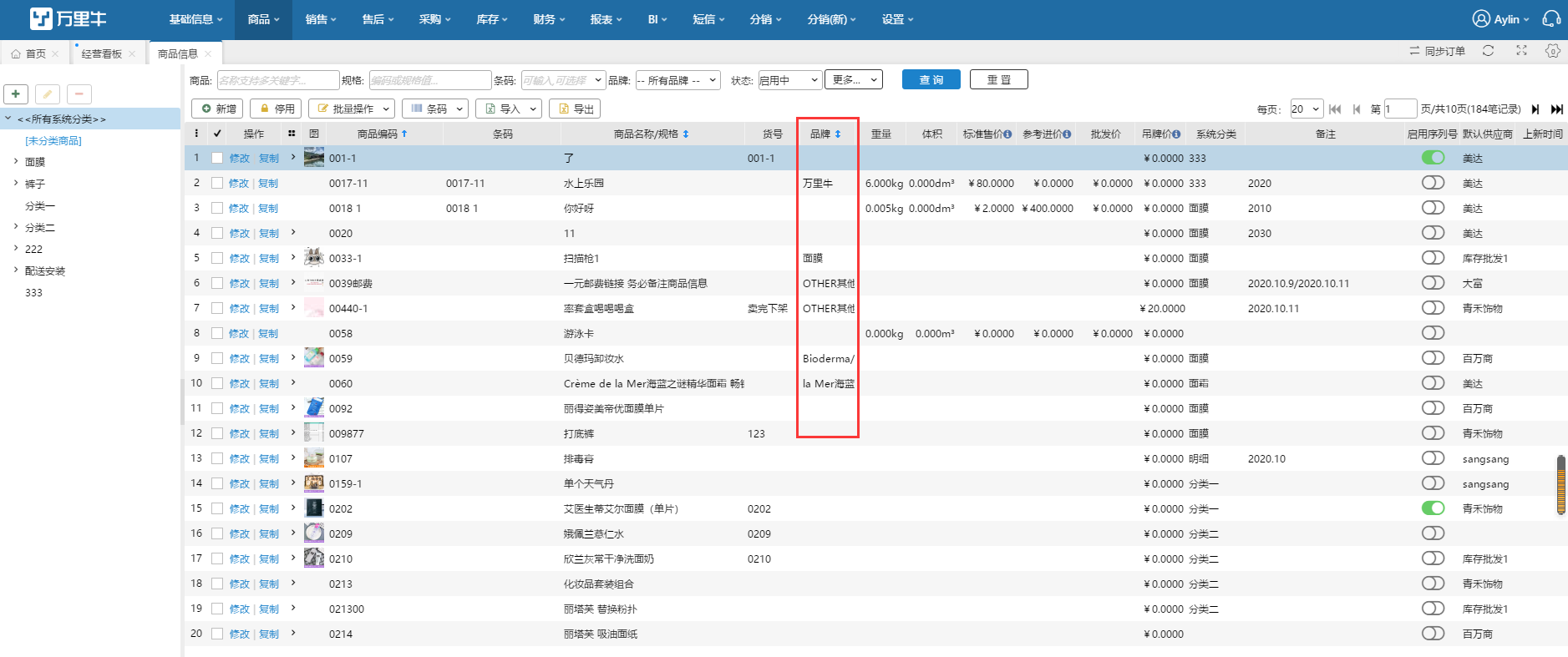Click the 新增 add button
The width and height of the screenshot is (1568, 657).
218,109
